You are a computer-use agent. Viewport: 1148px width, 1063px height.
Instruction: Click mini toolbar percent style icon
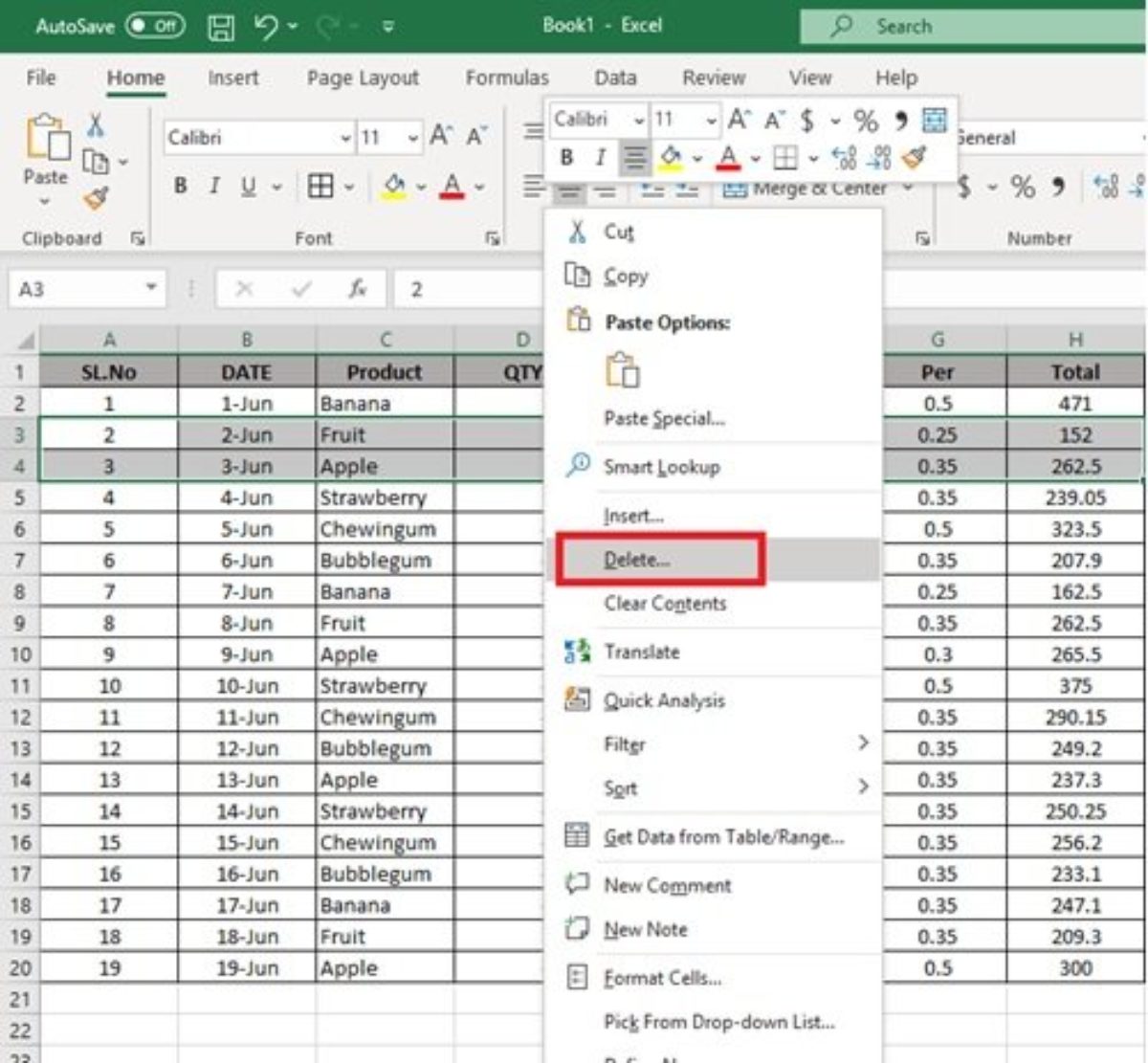coord(866,121)
